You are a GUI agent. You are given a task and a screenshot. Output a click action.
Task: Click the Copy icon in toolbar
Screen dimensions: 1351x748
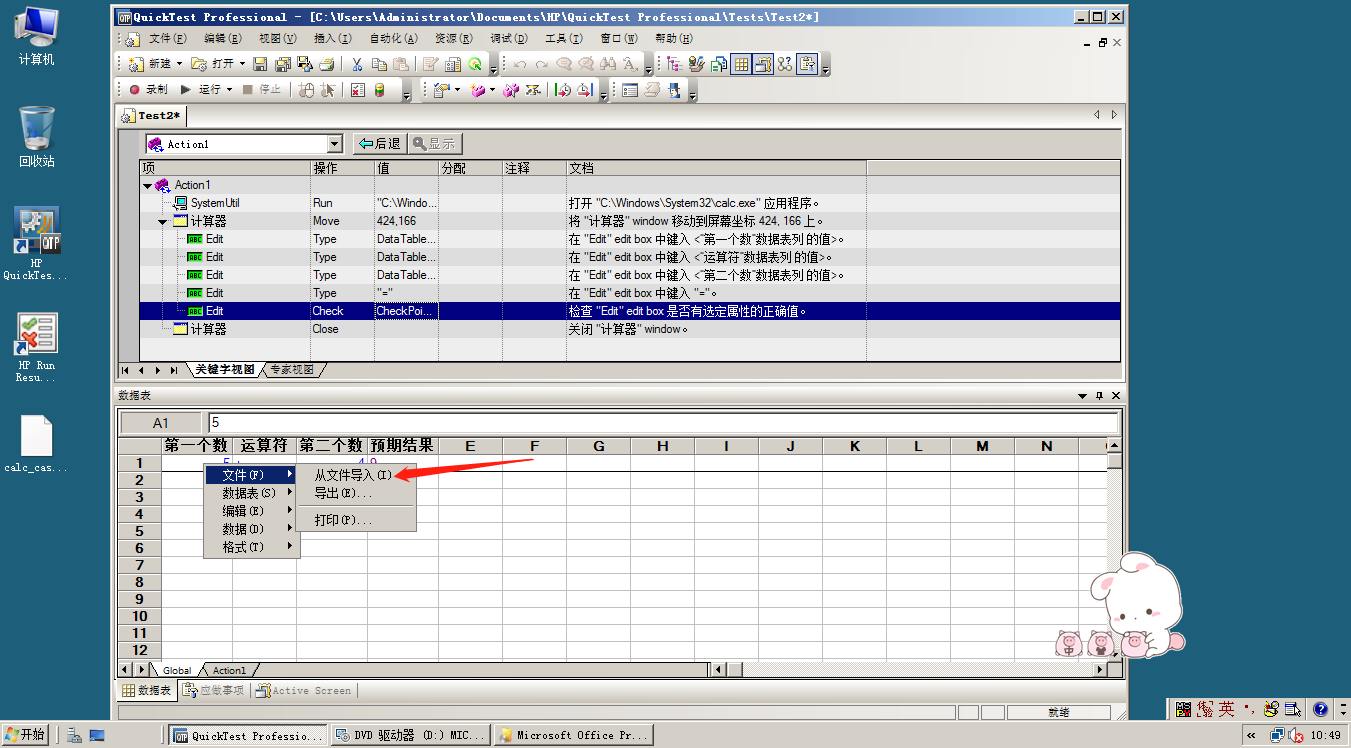[379, 64]
